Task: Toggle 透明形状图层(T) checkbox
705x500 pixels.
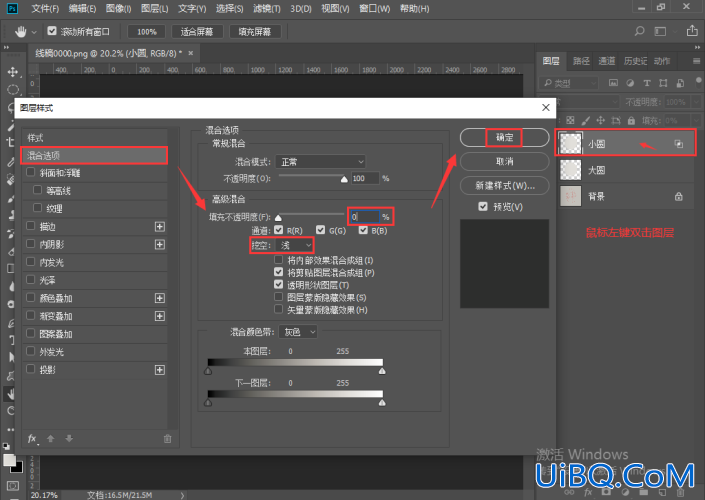Action: click(279, 285)
